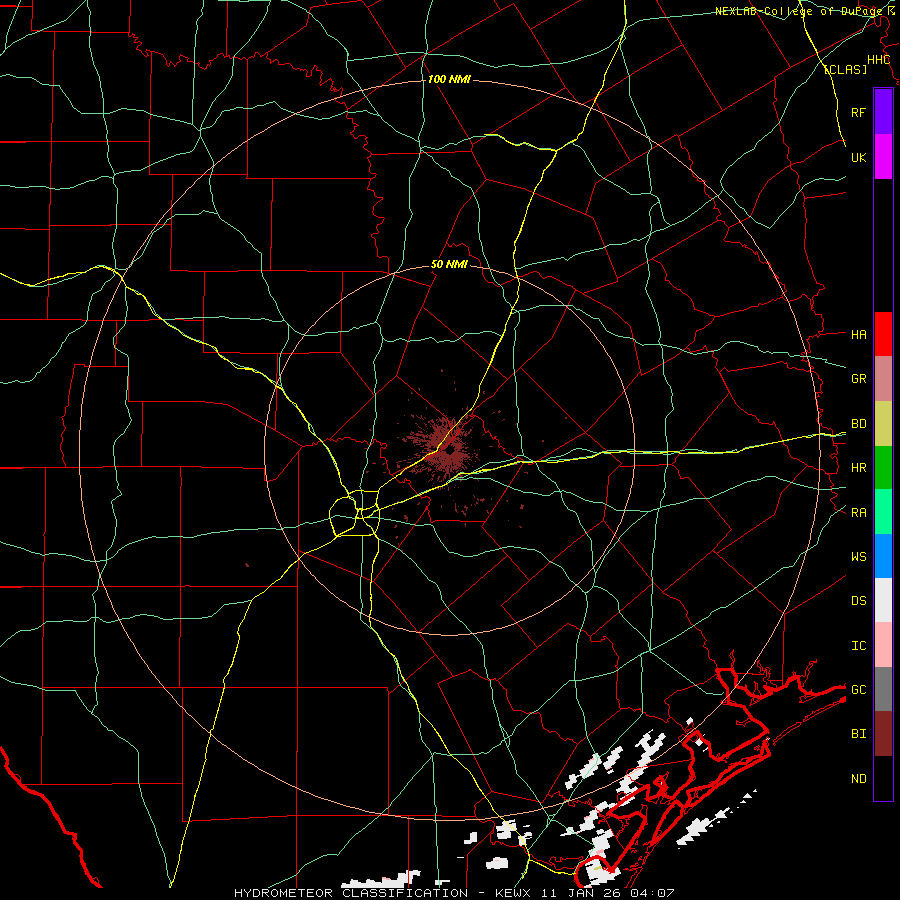Click the 'RF' legend label
The width and height of the screenshot is (900, 900).
tap(858, 112)
